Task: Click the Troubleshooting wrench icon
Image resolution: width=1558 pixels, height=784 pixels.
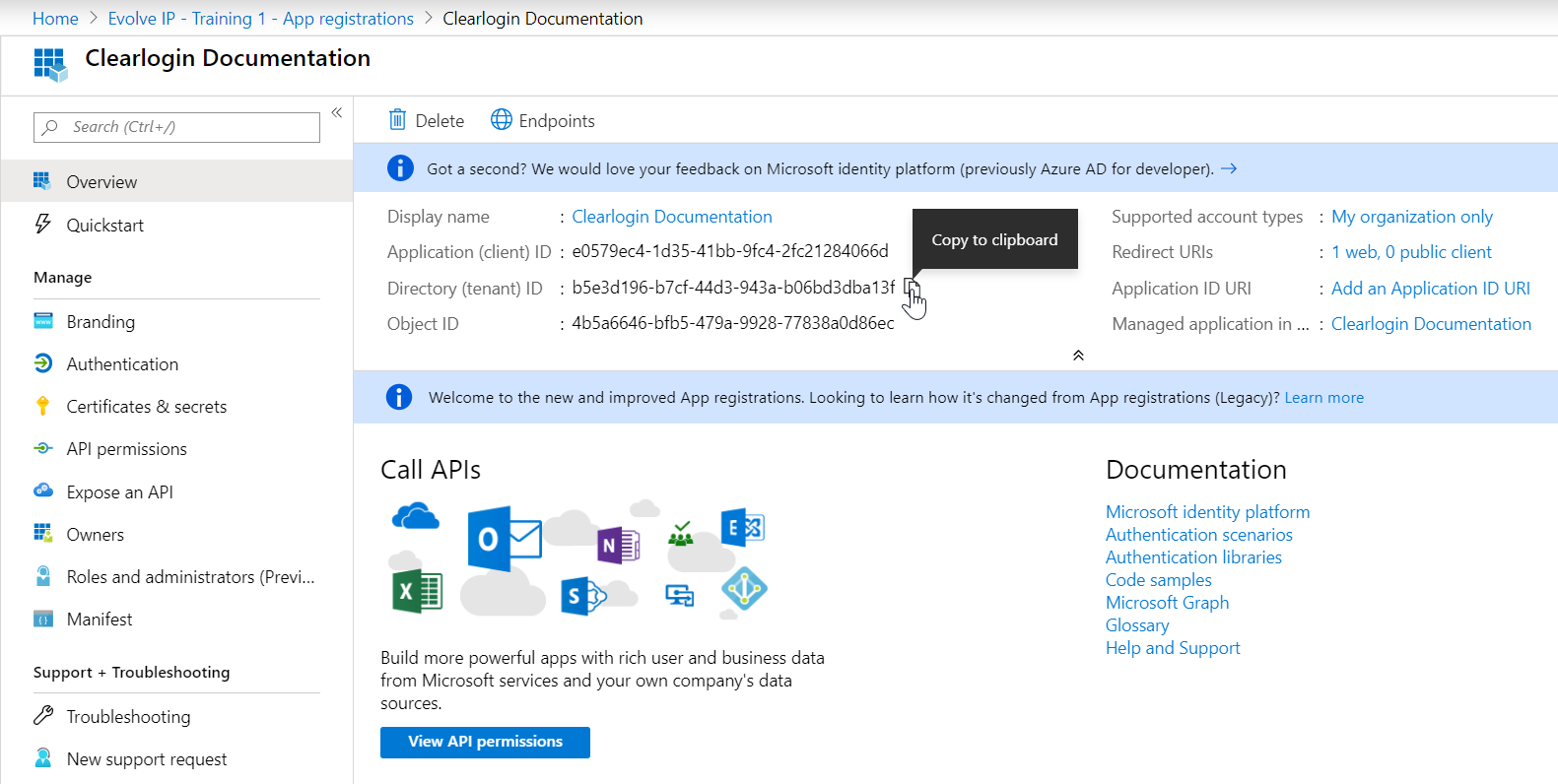Action: [x=43, y=716]
